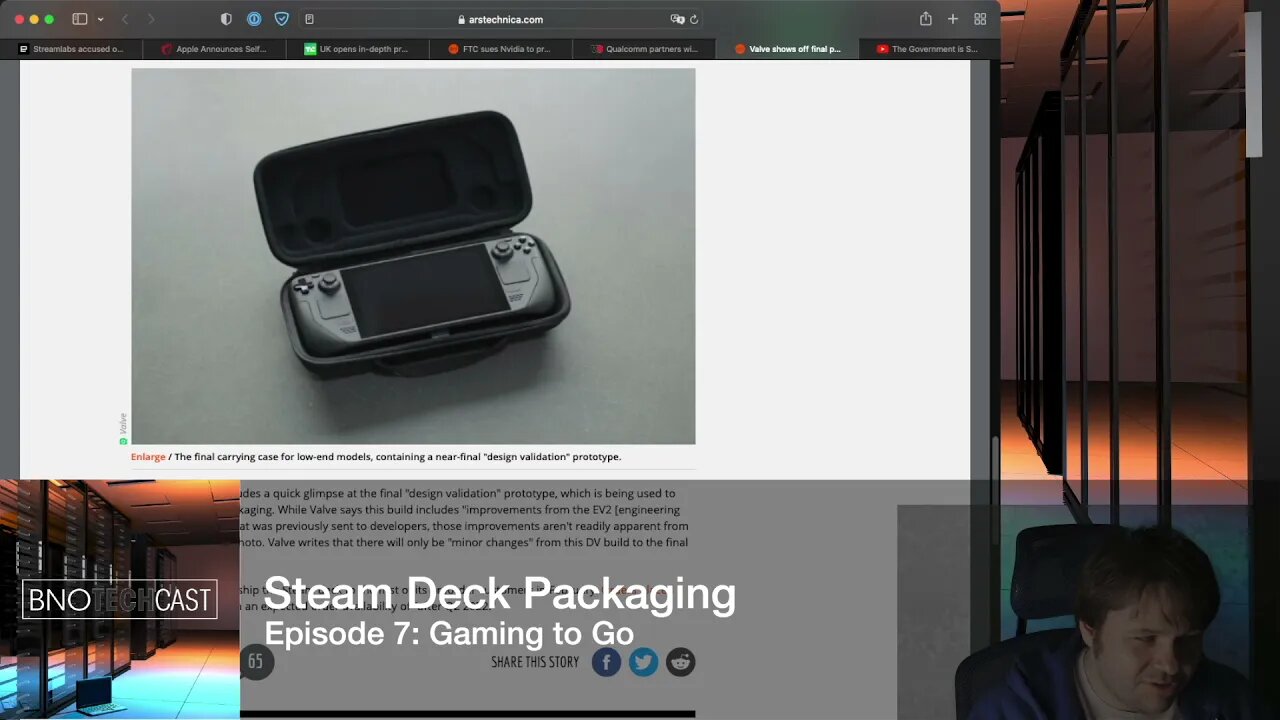Show tab overview grid
The width and height of the screenshot is (1280, 720).
pos(980,19)
